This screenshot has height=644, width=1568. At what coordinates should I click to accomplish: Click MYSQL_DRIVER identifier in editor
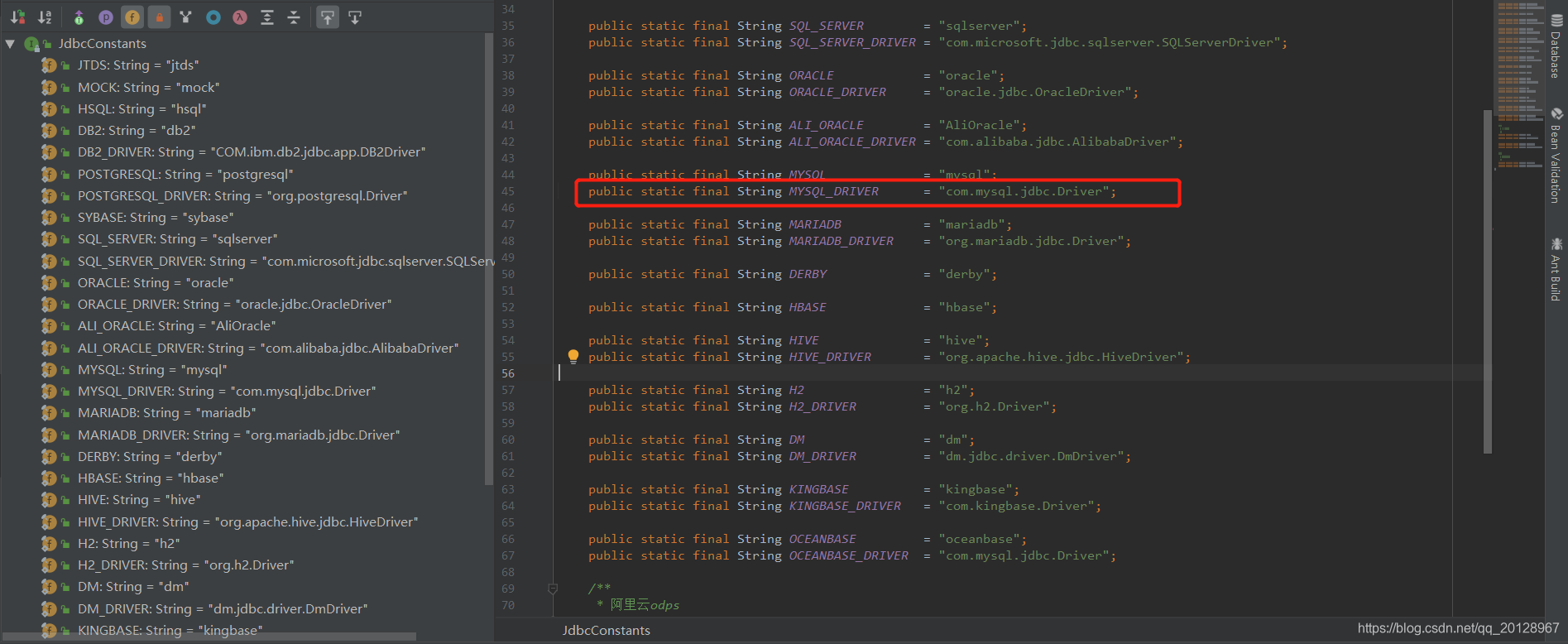point(833,191)
